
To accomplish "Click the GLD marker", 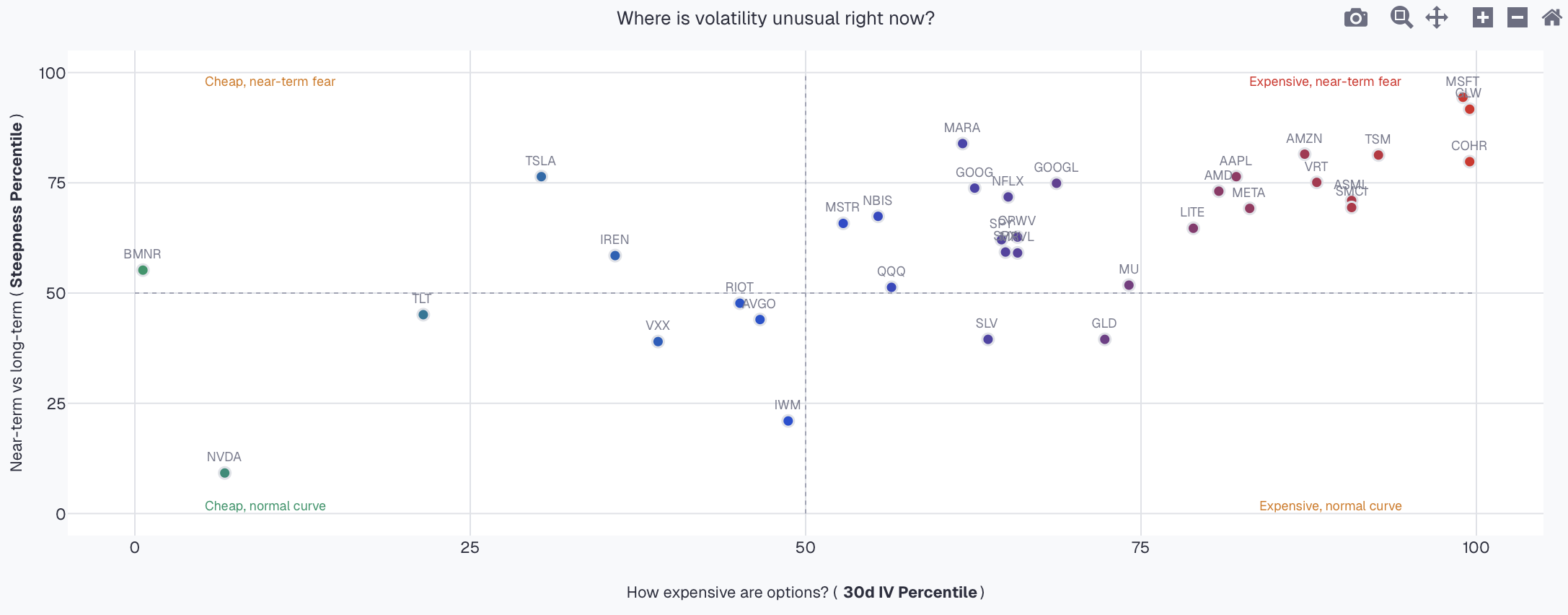I will coord(1104,339).
